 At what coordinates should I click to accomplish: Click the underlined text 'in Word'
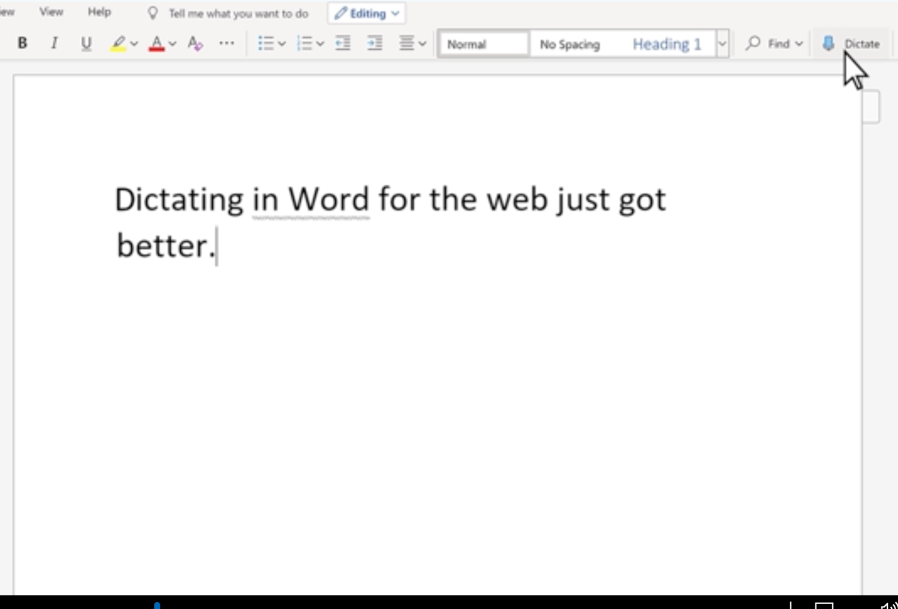[x=311, y=201]
